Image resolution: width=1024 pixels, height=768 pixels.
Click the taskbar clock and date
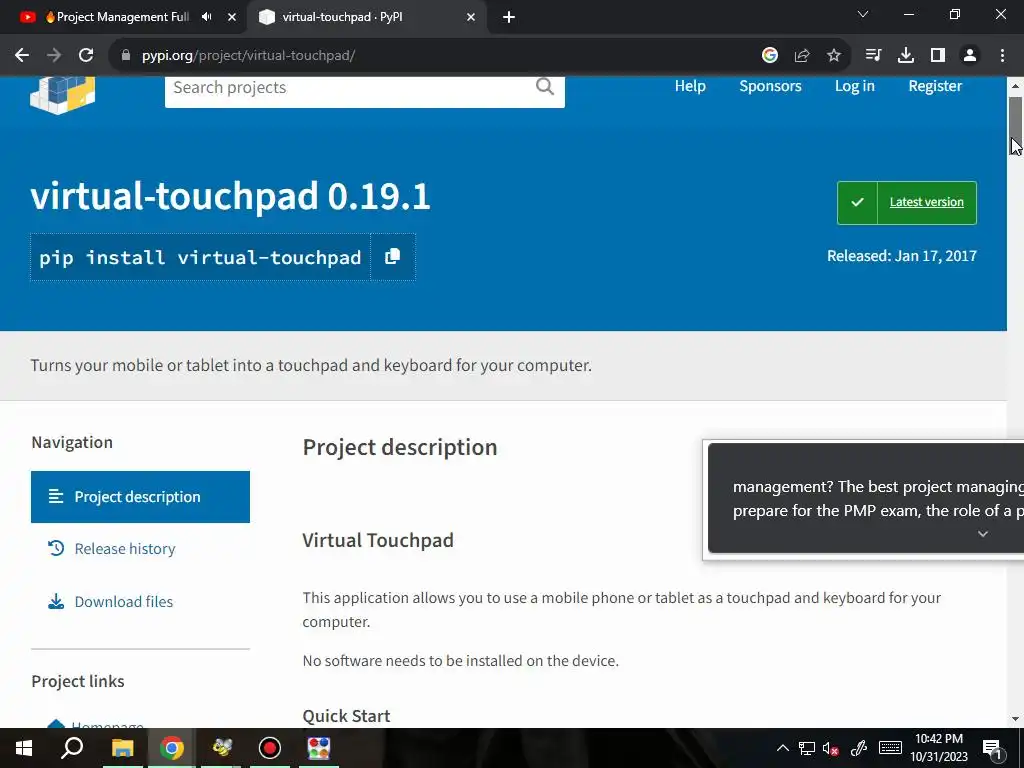tap(939, 748)
